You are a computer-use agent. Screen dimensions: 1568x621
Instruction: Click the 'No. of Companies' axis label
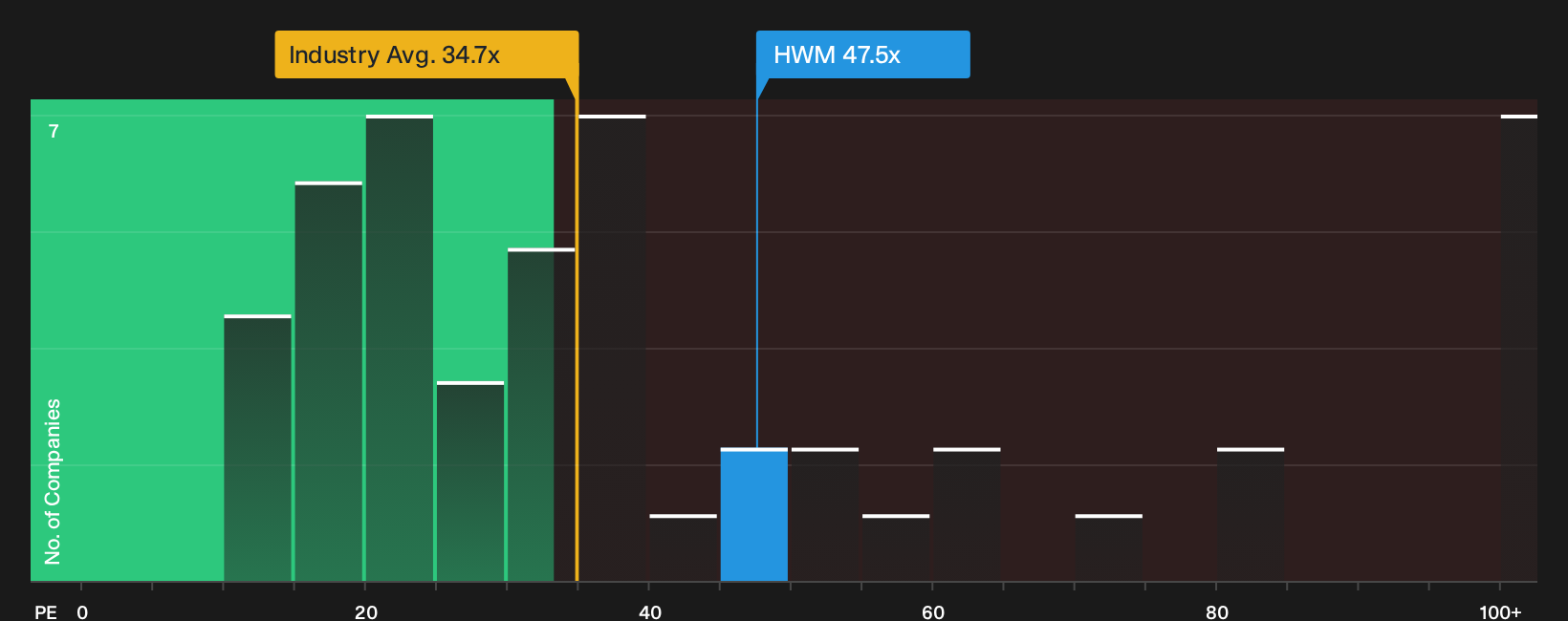pos(53,482)
